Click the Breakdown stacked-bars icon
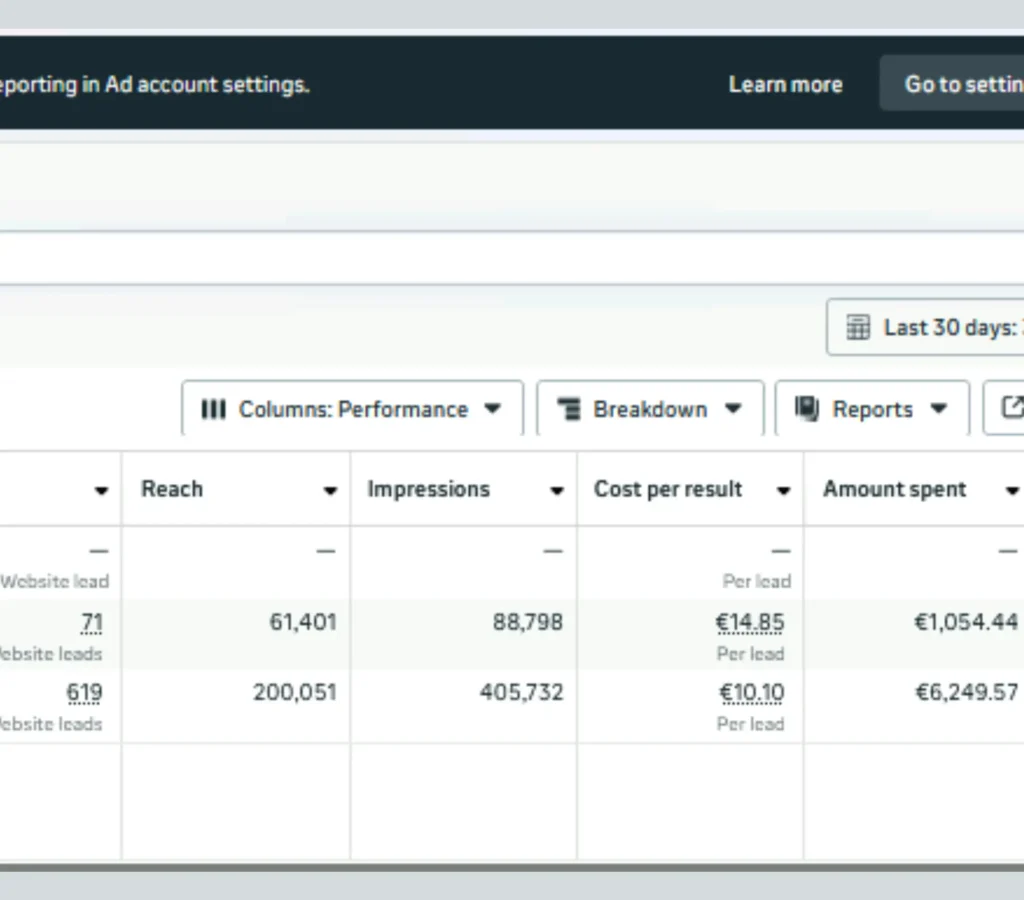 pyautogui.click(x=569, y=409)
